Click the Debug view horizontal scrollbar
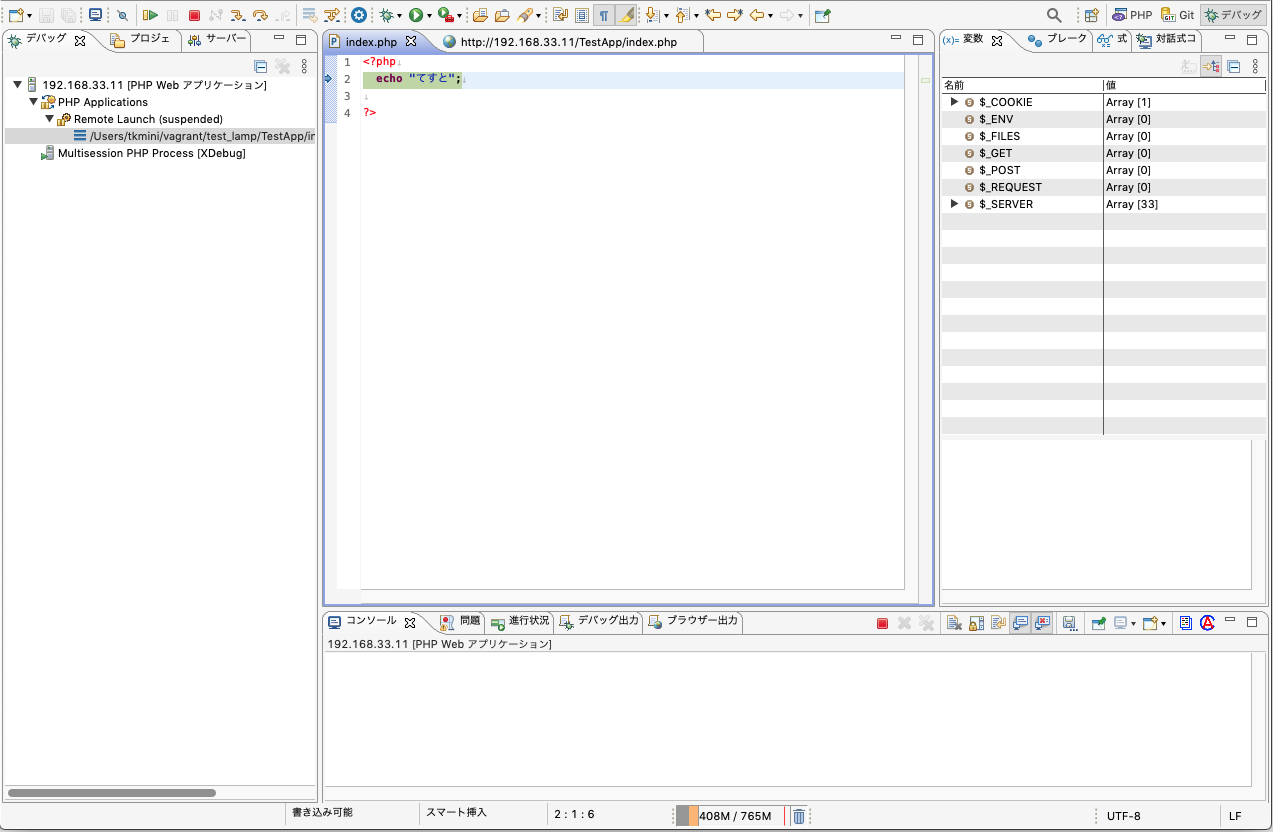 pos(112,793)
